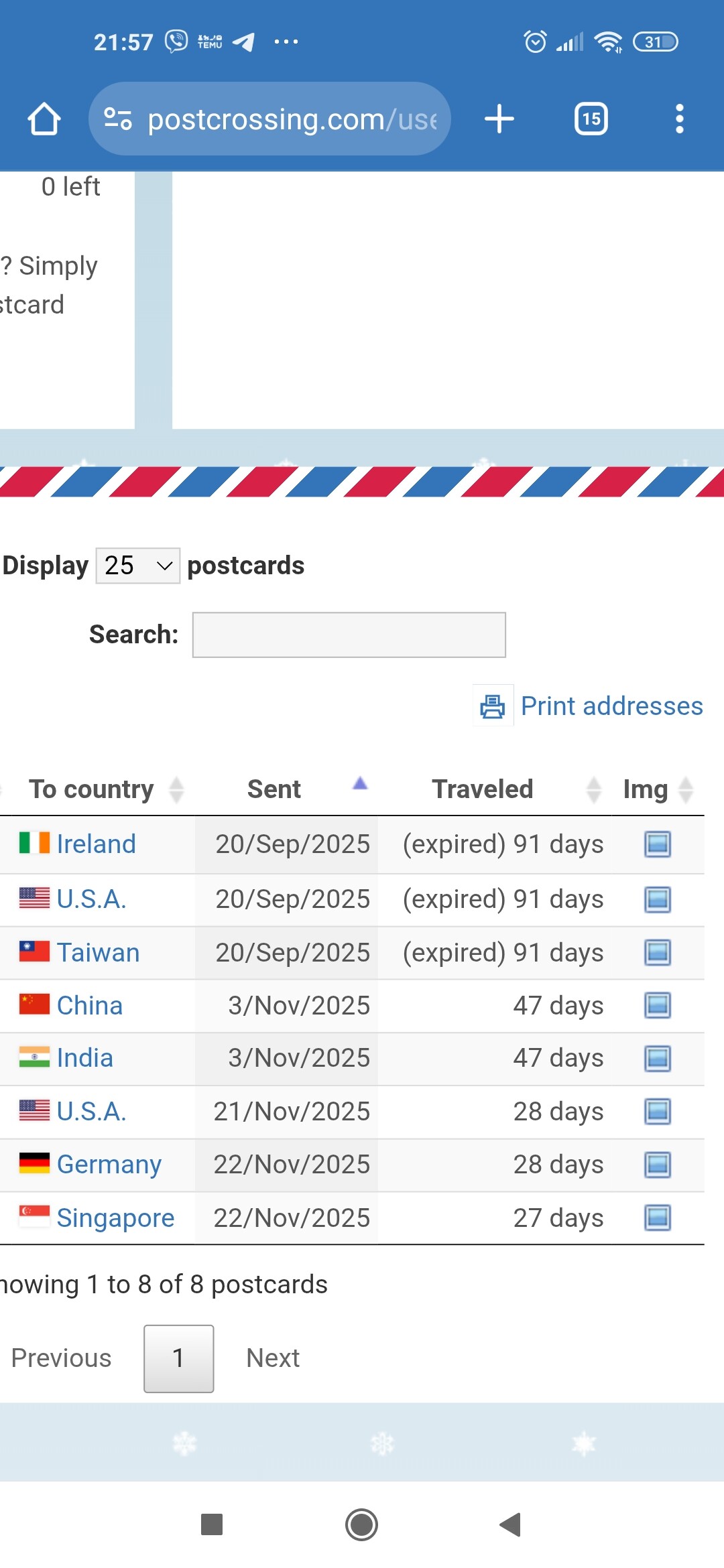View image of the Ireland postcard
This screenshot has width=724, height=1568.
tap(657, 844)
